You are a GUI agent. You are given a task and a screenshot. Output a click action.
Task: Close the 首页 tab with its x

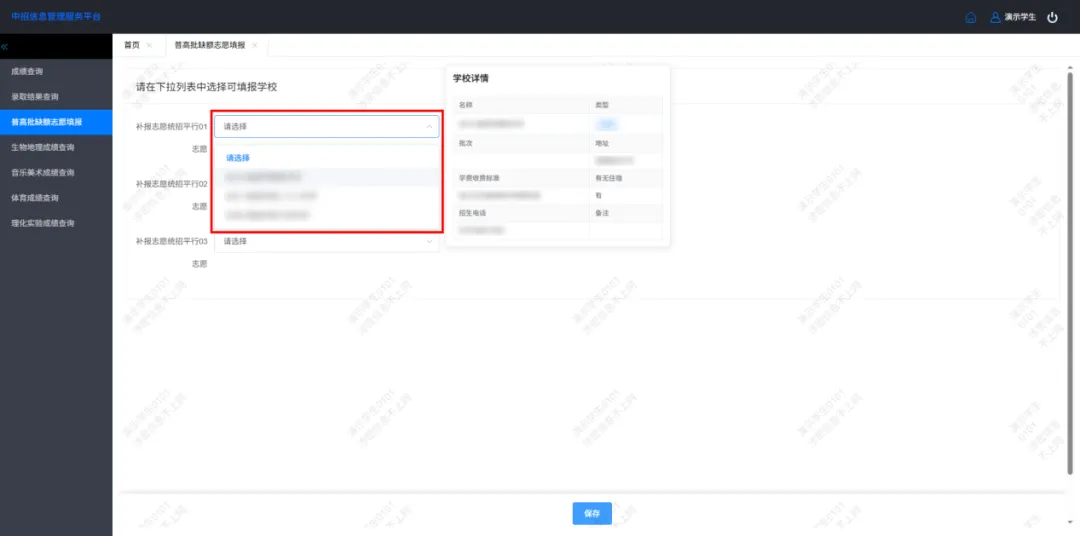coord(149,45)
